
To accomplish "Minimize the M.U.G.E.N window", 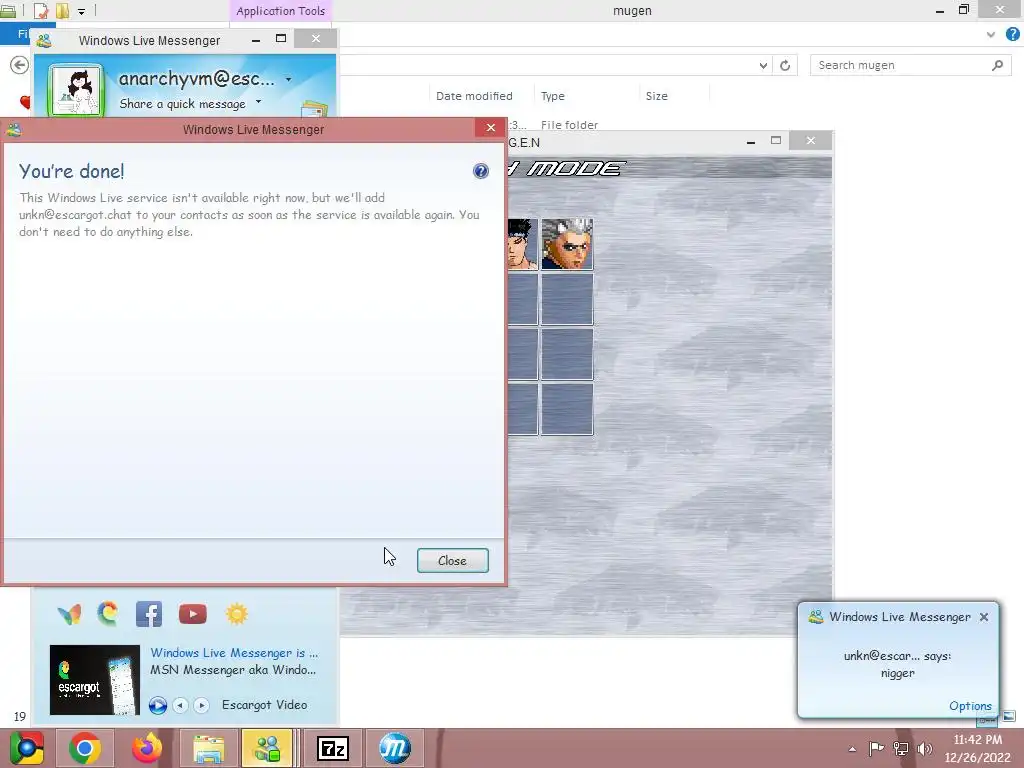I will 751,141.
